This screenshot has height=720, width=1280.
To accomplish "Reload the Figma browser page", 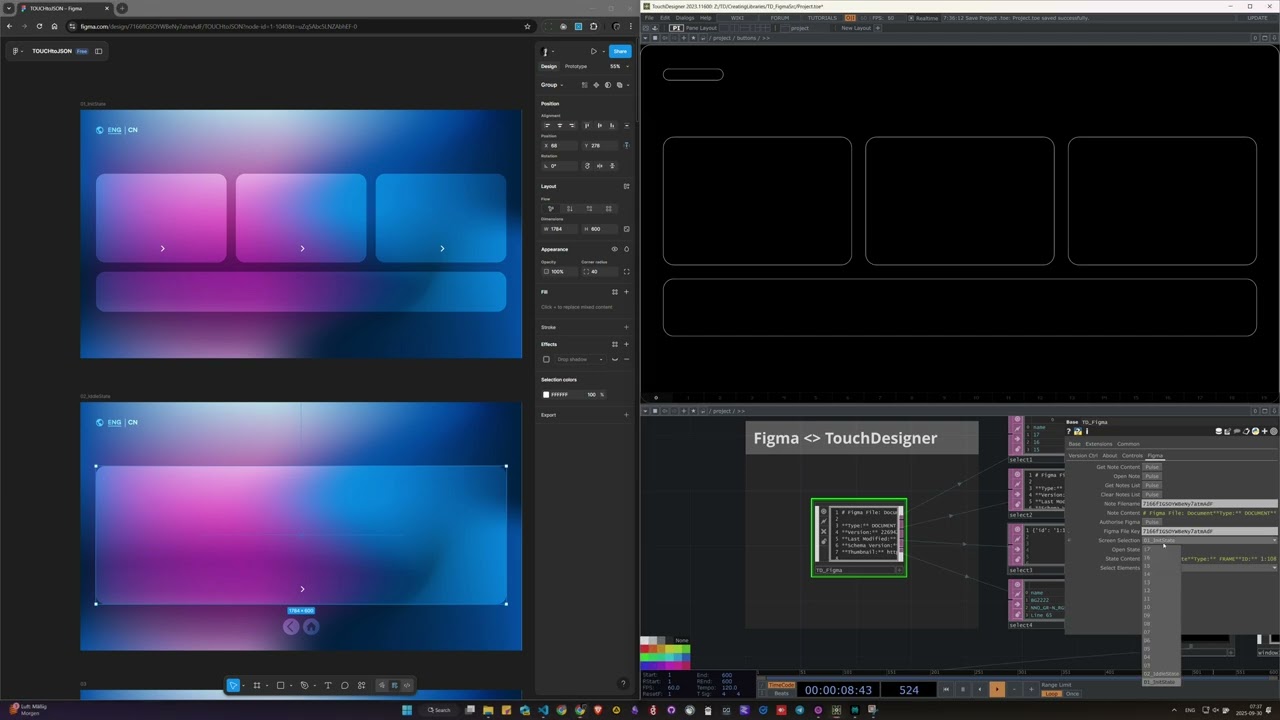I will click(40, 26).
